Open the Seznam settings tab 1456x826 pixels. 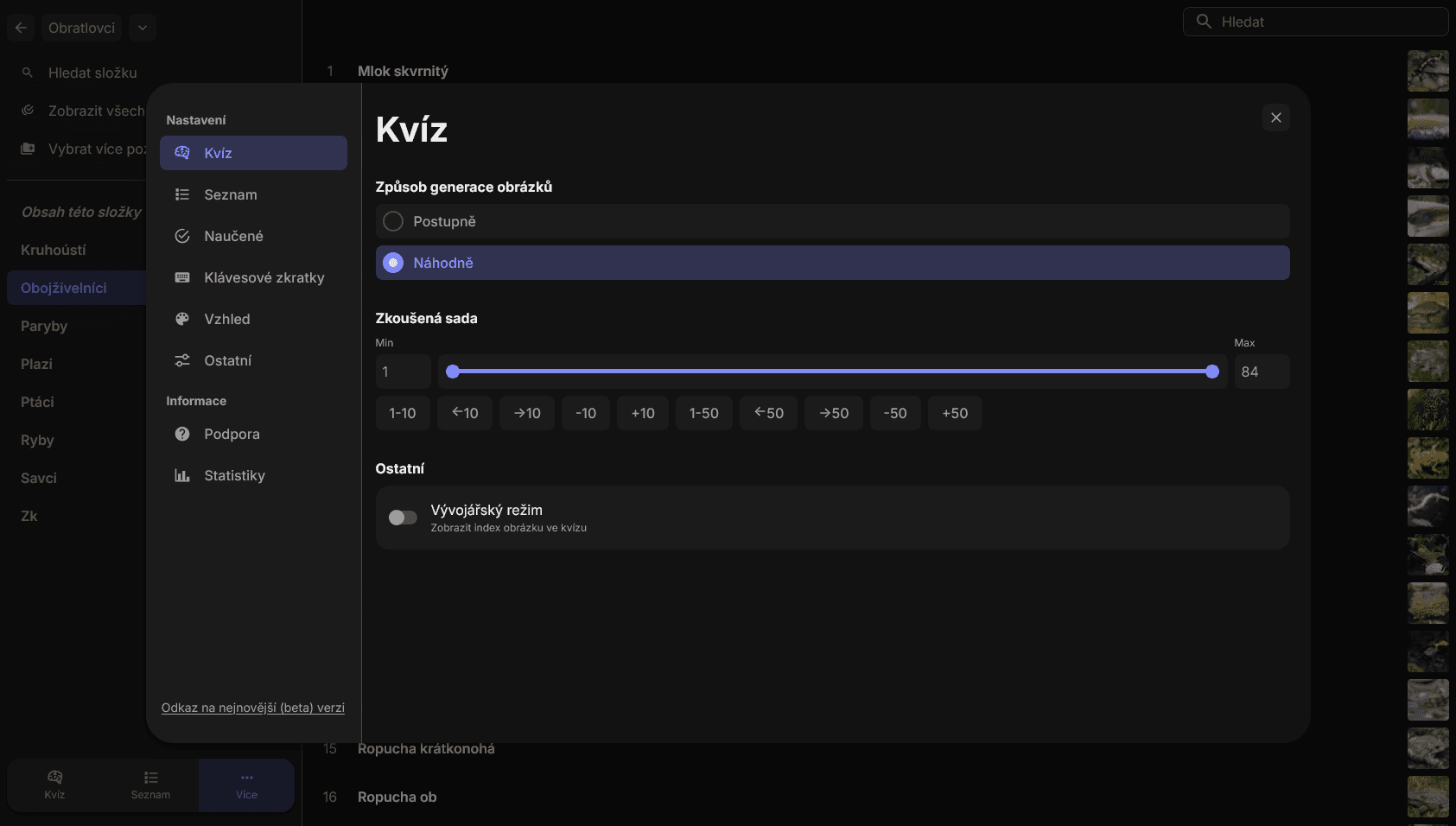(253, 194)
